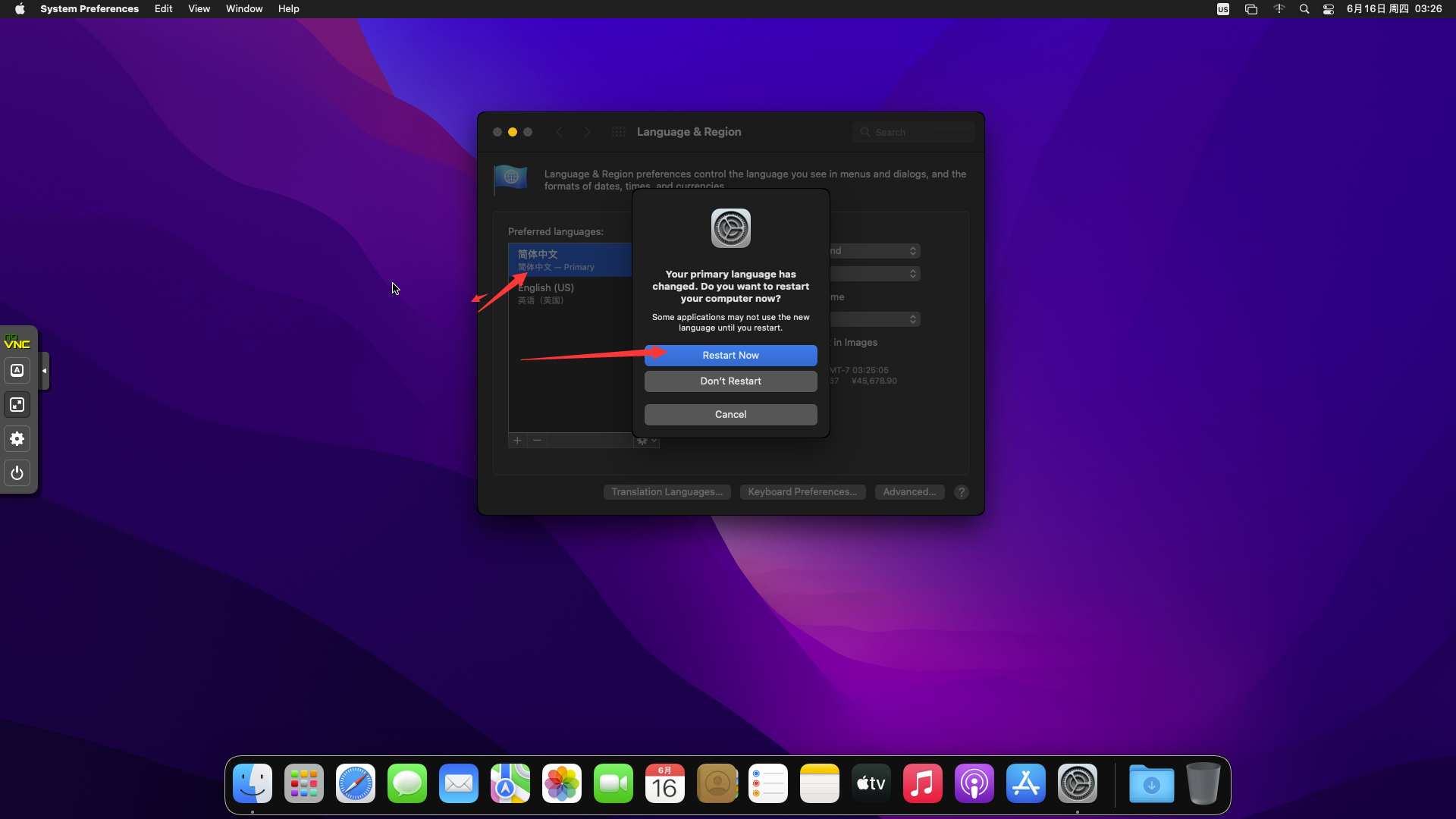Viewport: 1456px width, 819px height.
Task: Remove selected language with minus button
Action: 537,441
